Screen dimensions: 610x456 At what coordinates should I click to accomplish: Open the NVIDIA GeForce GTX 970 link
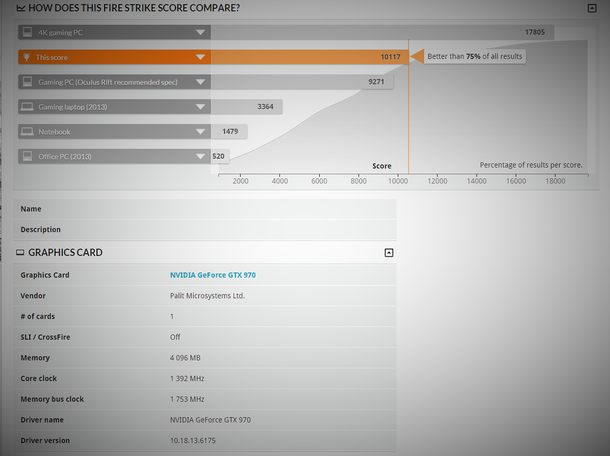[213, 275]
